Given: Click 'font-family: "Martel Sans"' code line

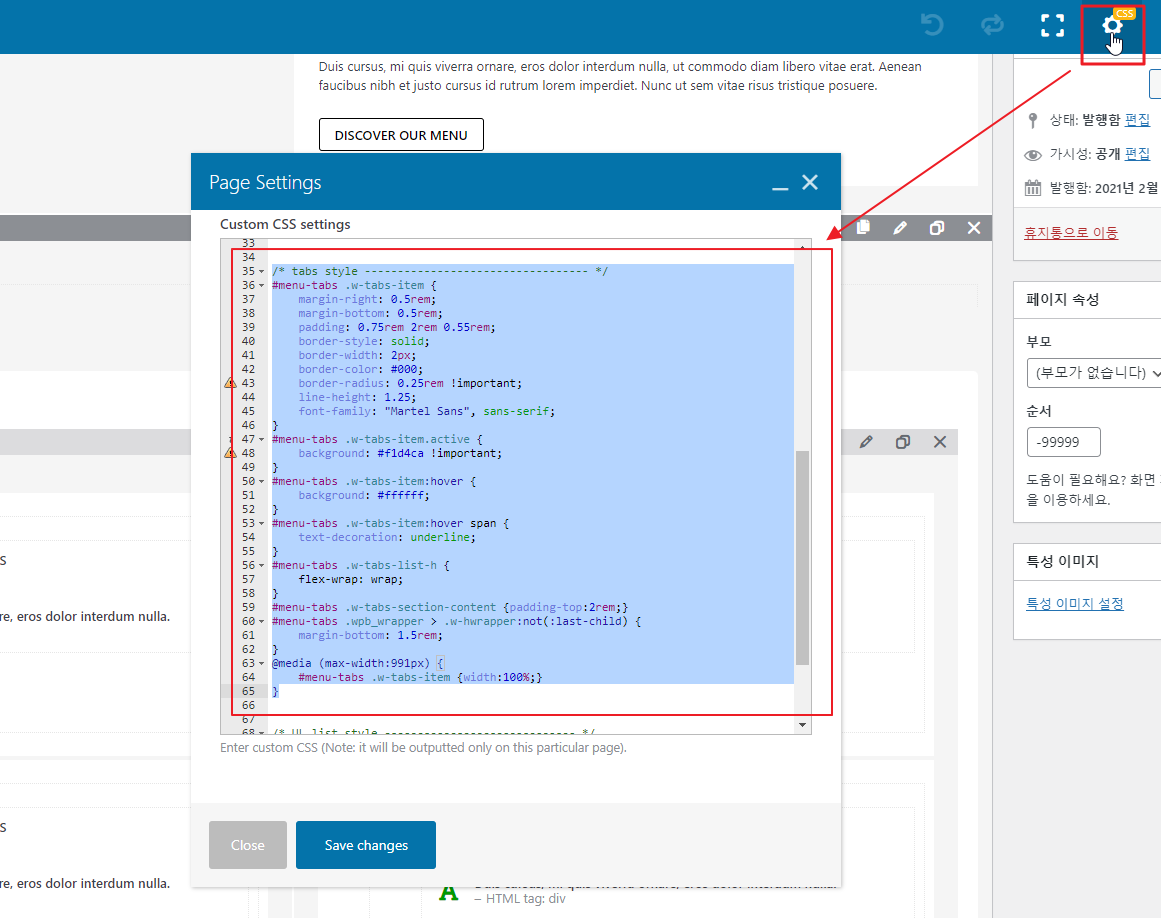Looking at the screenshot, I should click(x=426, y=411).
